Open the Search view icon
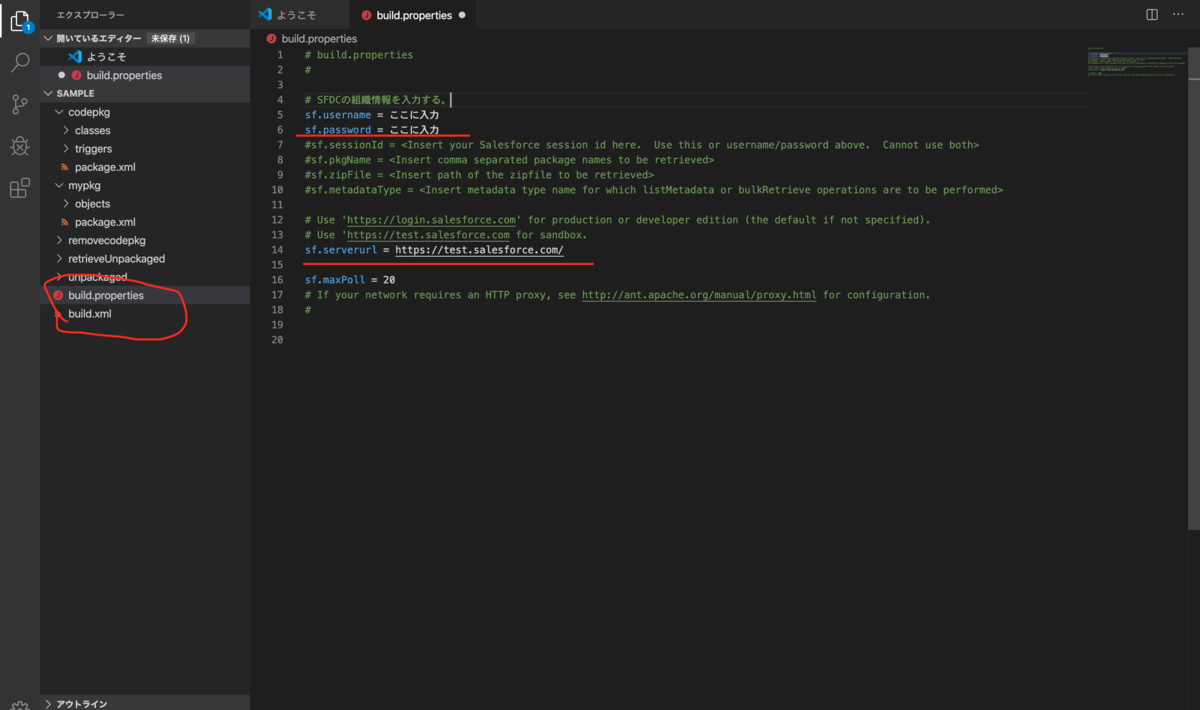 pos(19,62)
